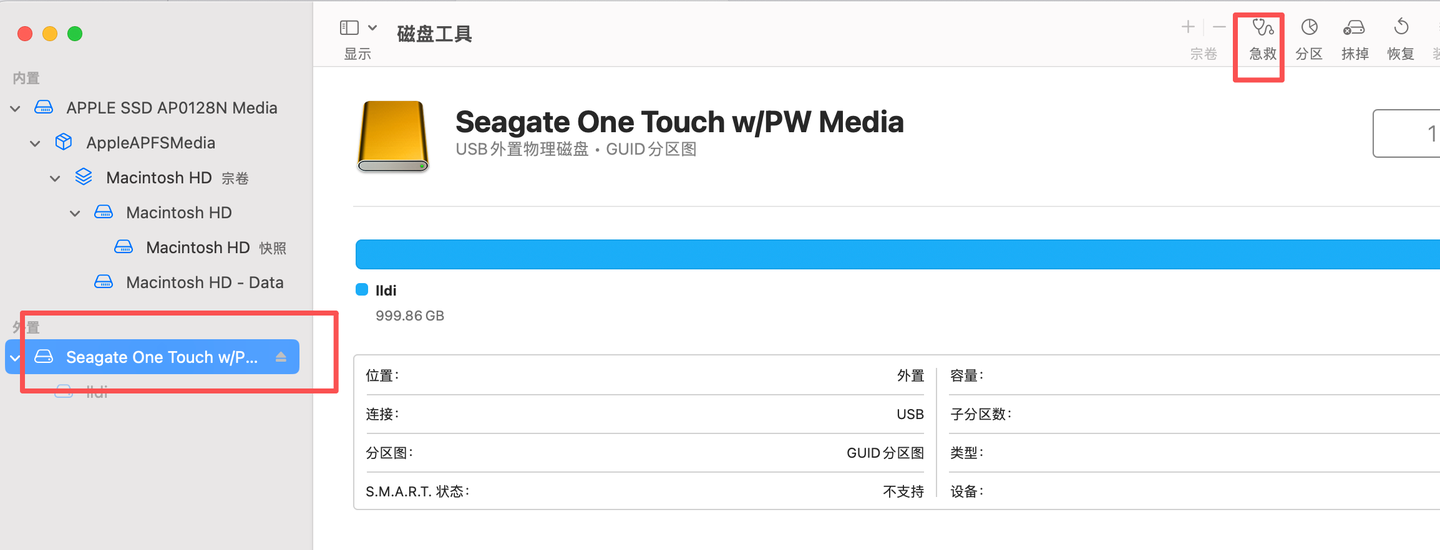The image size is (1440, 550).
Task: Collapse the Macintosh HD volume group (宗卷)
Action: 55,178
